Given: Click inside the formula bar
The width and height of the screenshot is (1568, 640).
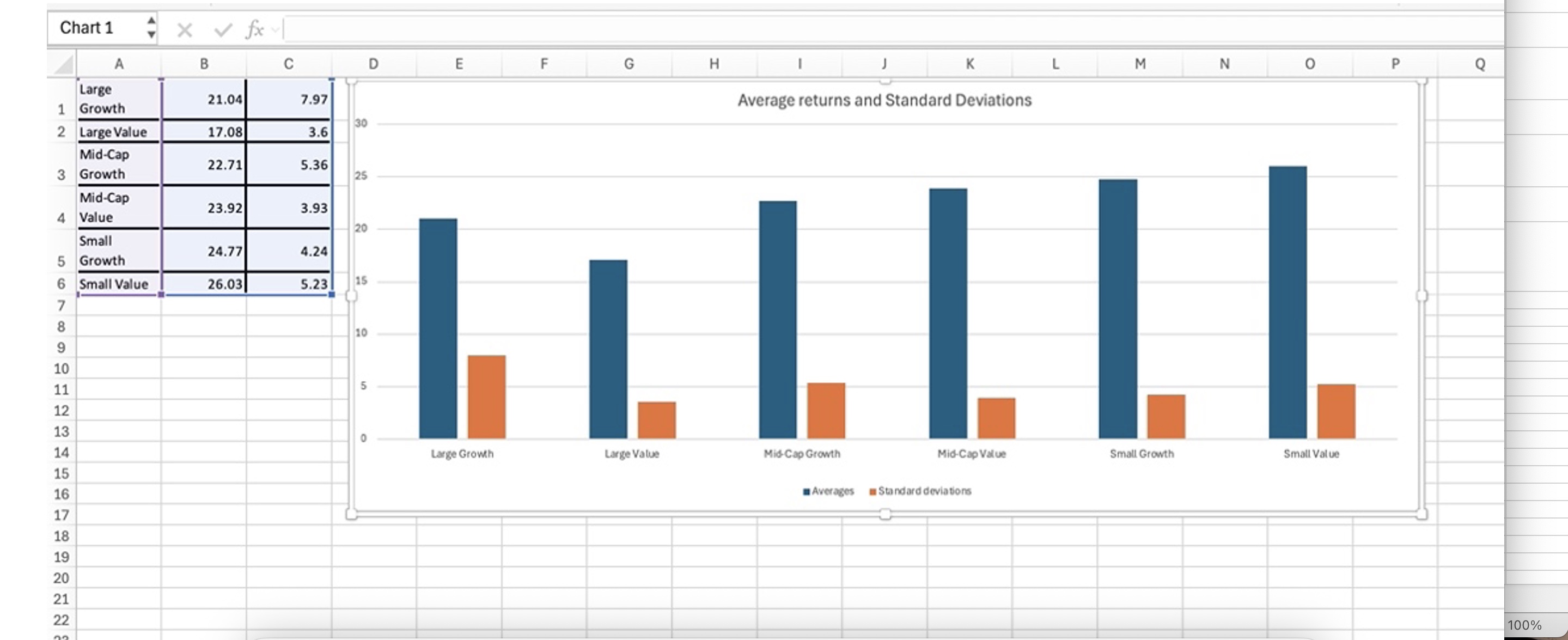Looking at the screenshot, I should pos(548,28).
